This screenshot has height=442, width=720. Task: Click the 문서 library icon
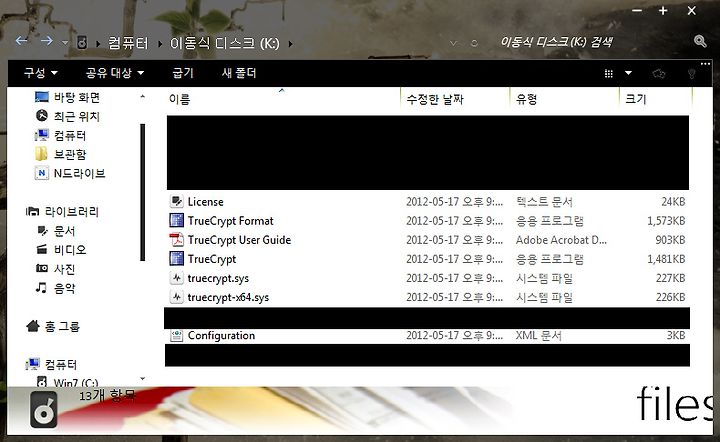(x=42, y=230)
